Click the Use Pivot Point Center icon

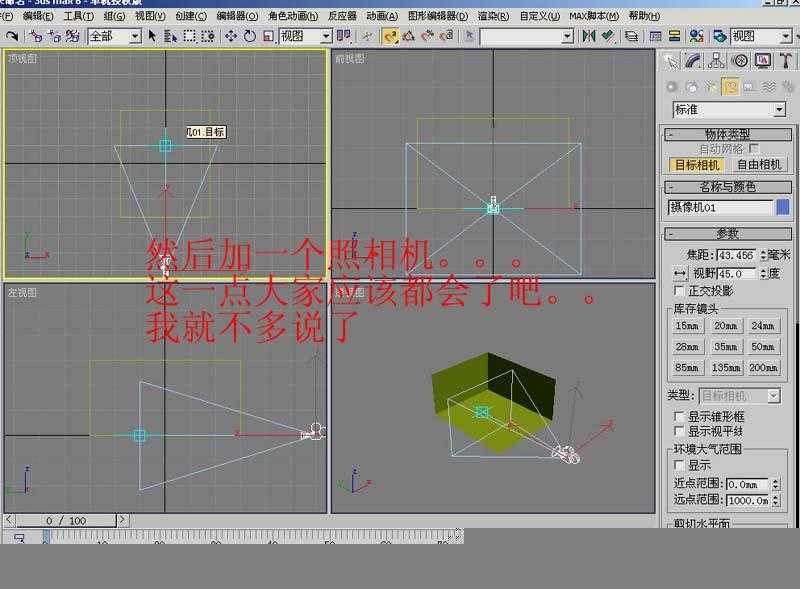coord(344,36)
